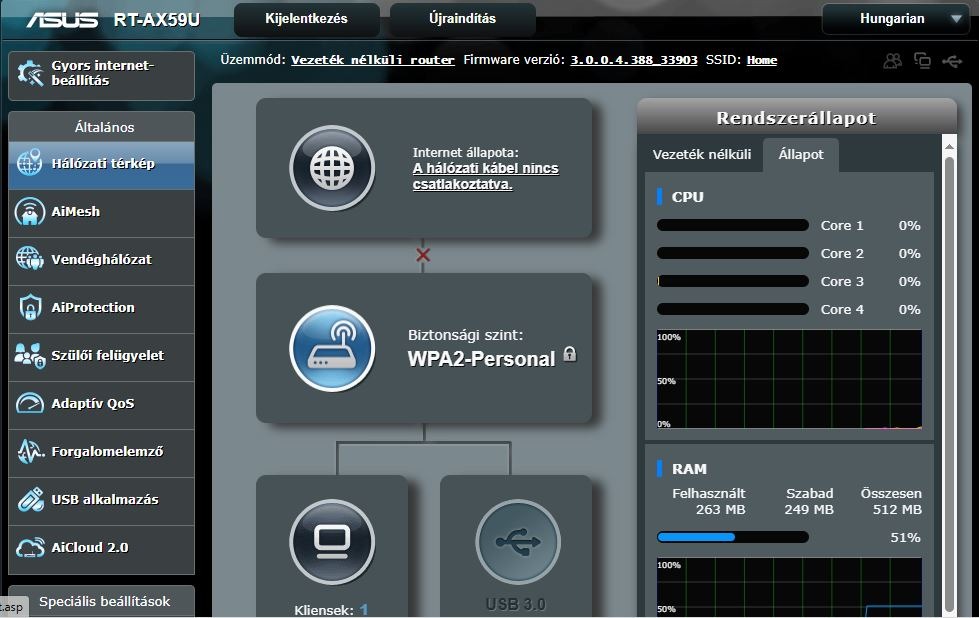Click the AiCloud 2.0 cloud icon
Screen dimensions: 979x618
point(29,547)
